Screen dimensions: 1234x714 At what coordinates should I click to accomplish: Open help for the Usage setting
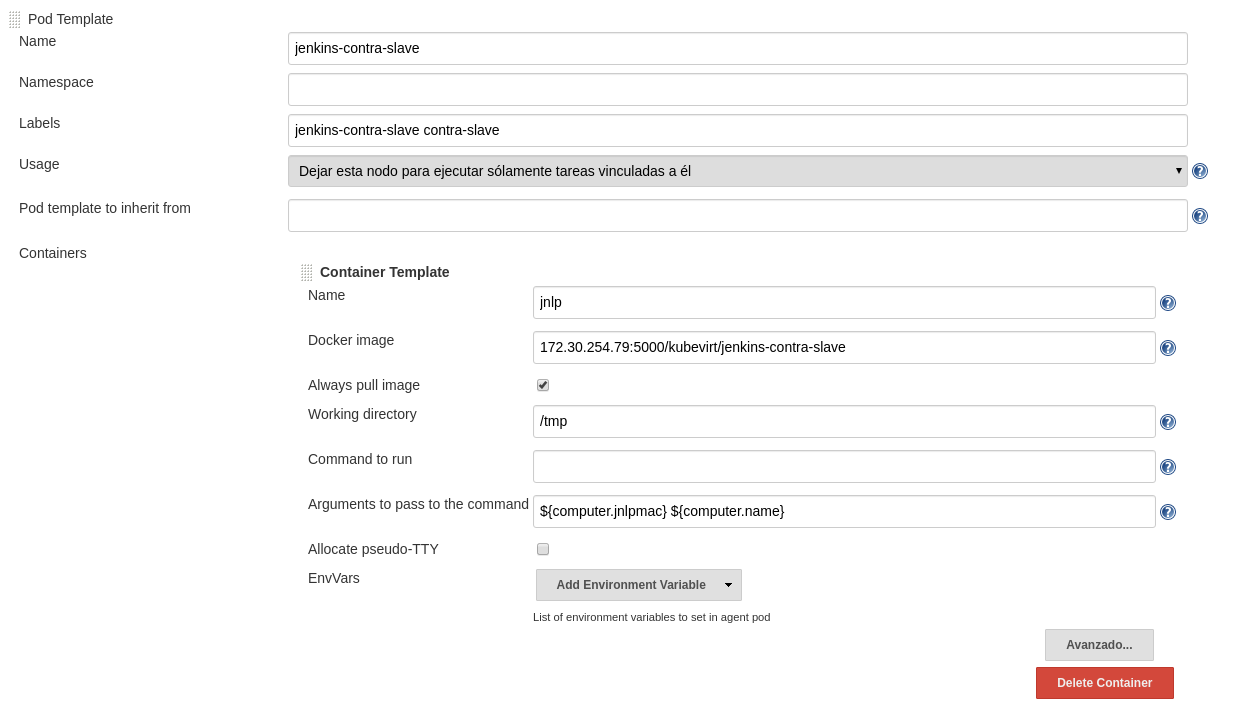(1199, 171)
